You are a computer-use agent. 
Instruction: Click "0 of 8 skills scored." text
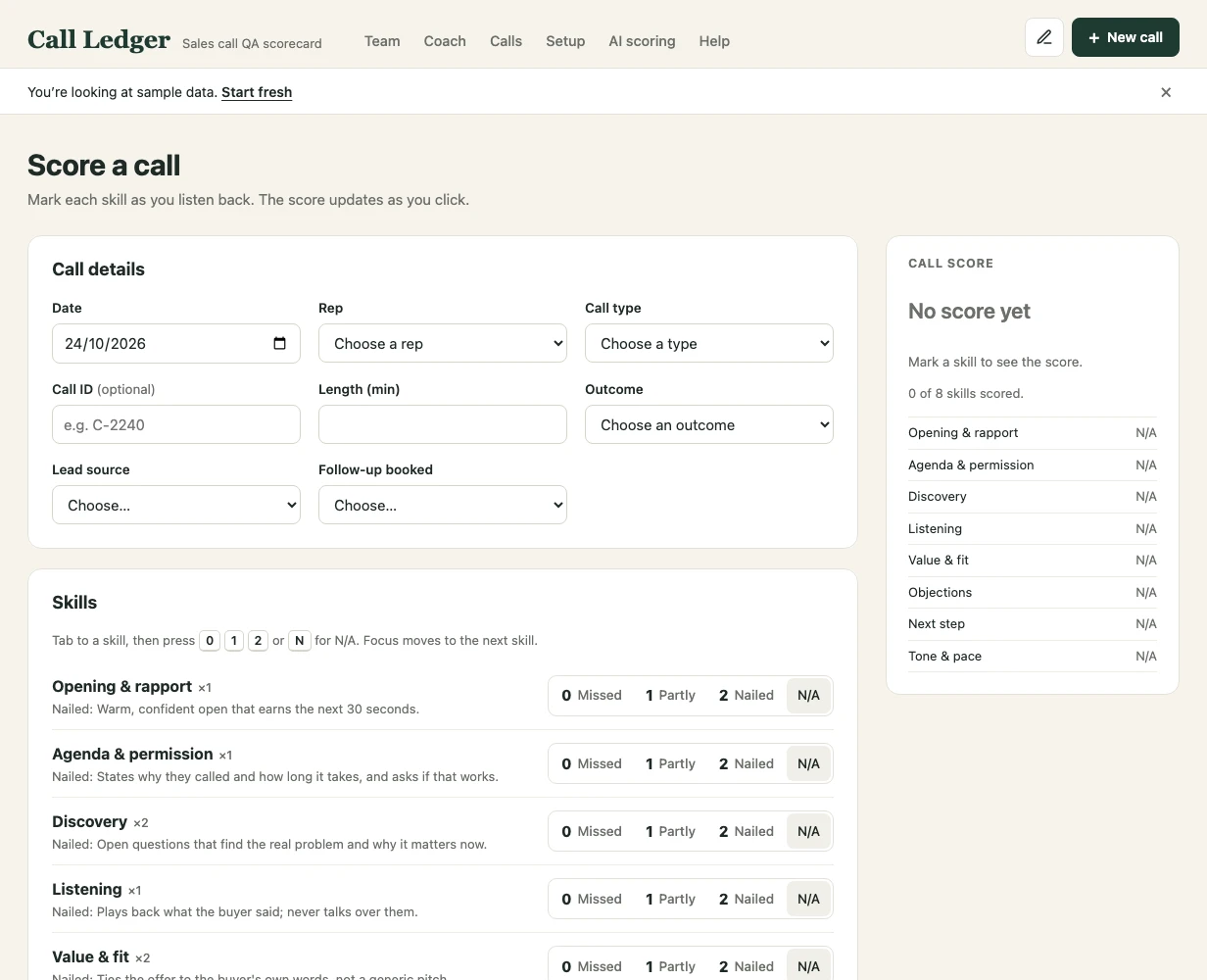coord(965,393)
